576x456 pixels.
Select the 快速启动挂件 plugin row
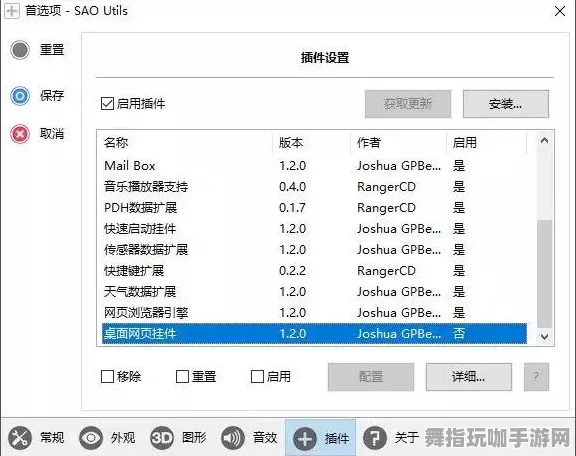(x=314, y=229)
